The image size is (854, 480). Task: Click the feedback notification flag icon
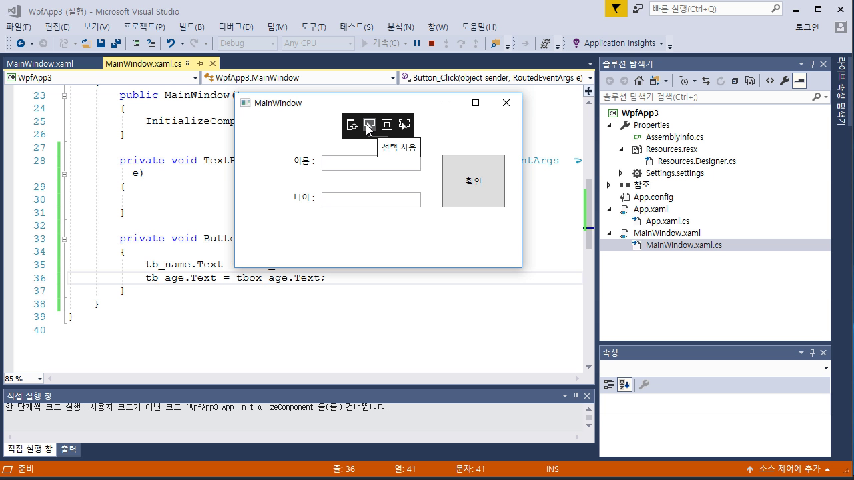(x=617, y=8)
